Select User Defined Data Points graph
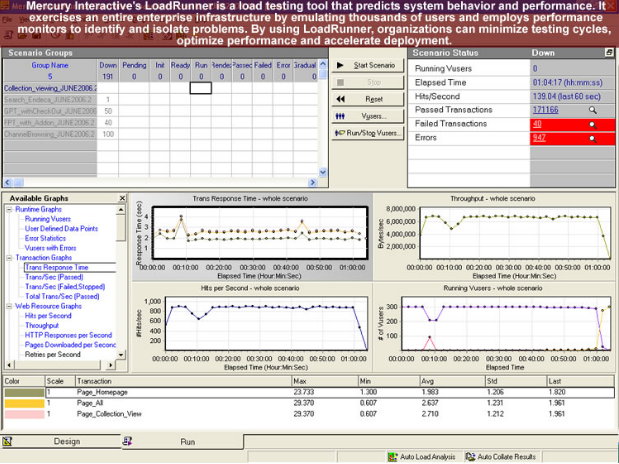 coord(61,229)
